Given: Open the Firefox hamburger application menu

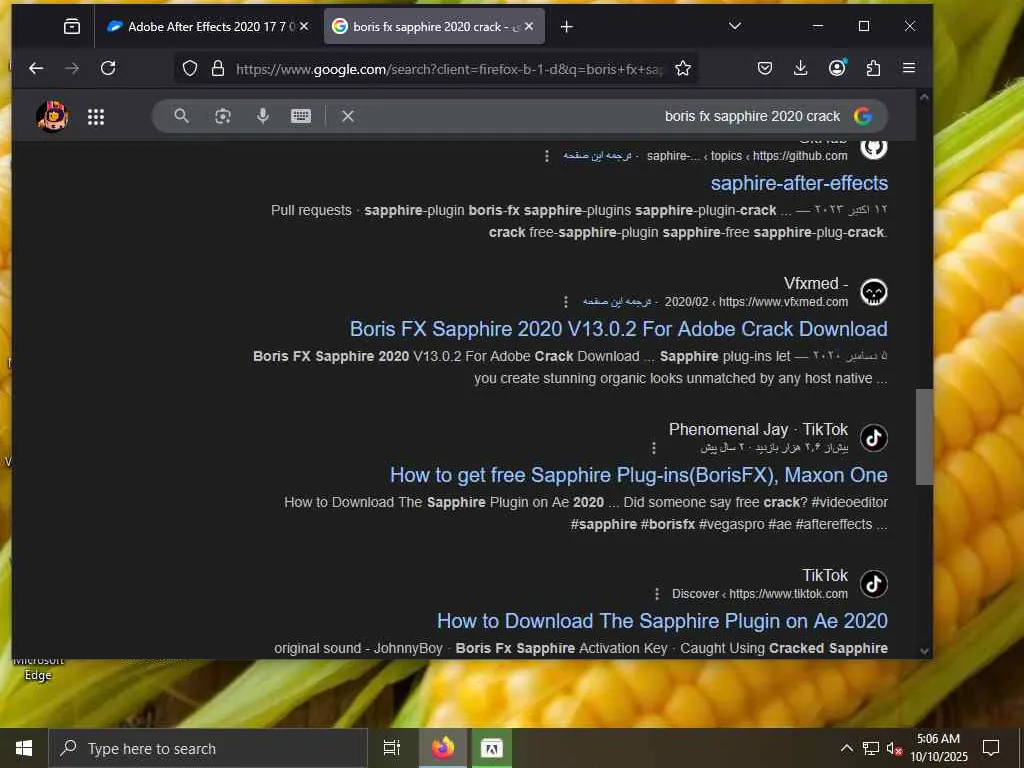Looking at the screenshot, I should [909, 68].
